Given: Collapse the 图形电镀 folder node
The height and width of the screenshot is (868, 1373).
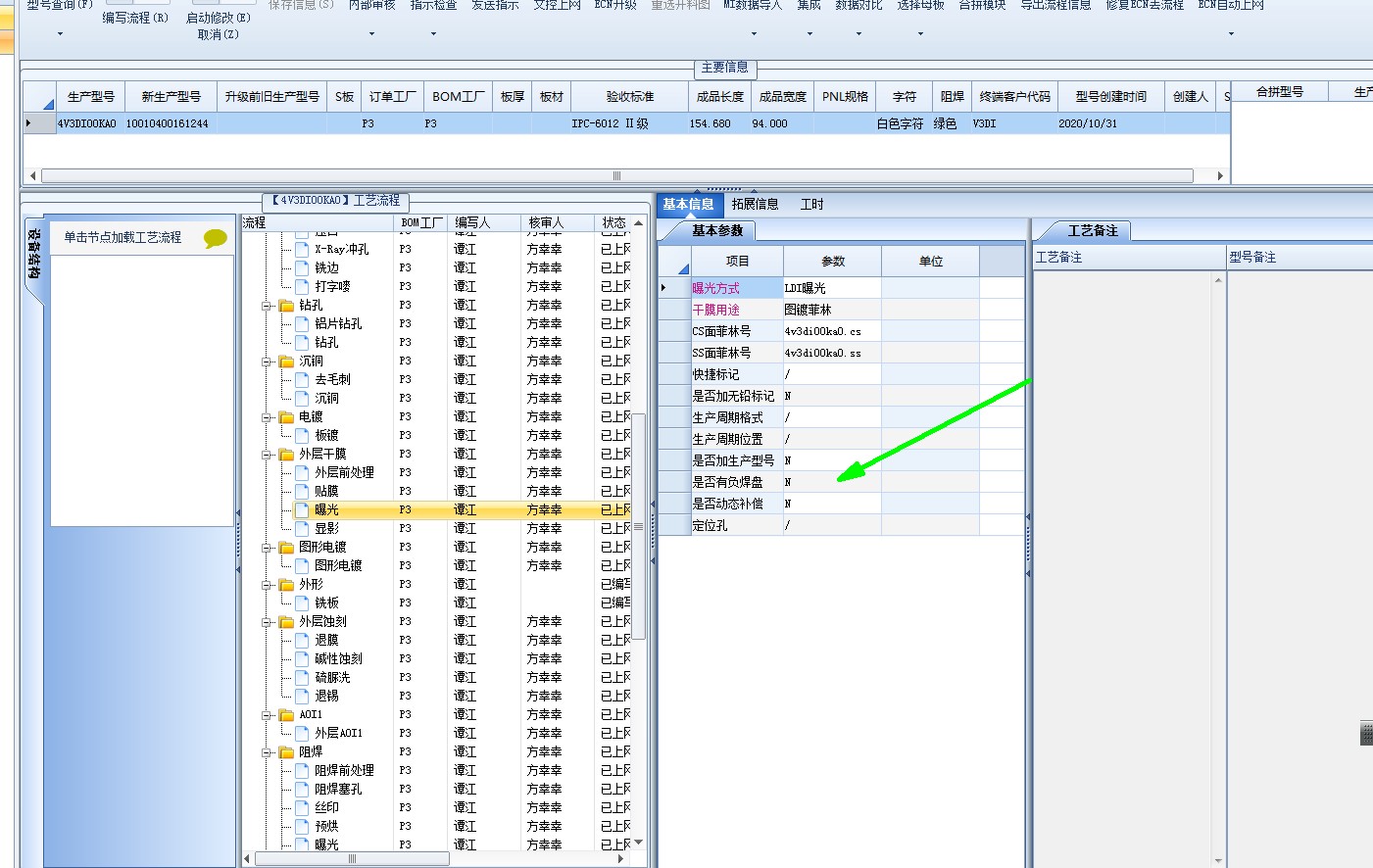Looking at the screenshot, I should pos(267,548).
